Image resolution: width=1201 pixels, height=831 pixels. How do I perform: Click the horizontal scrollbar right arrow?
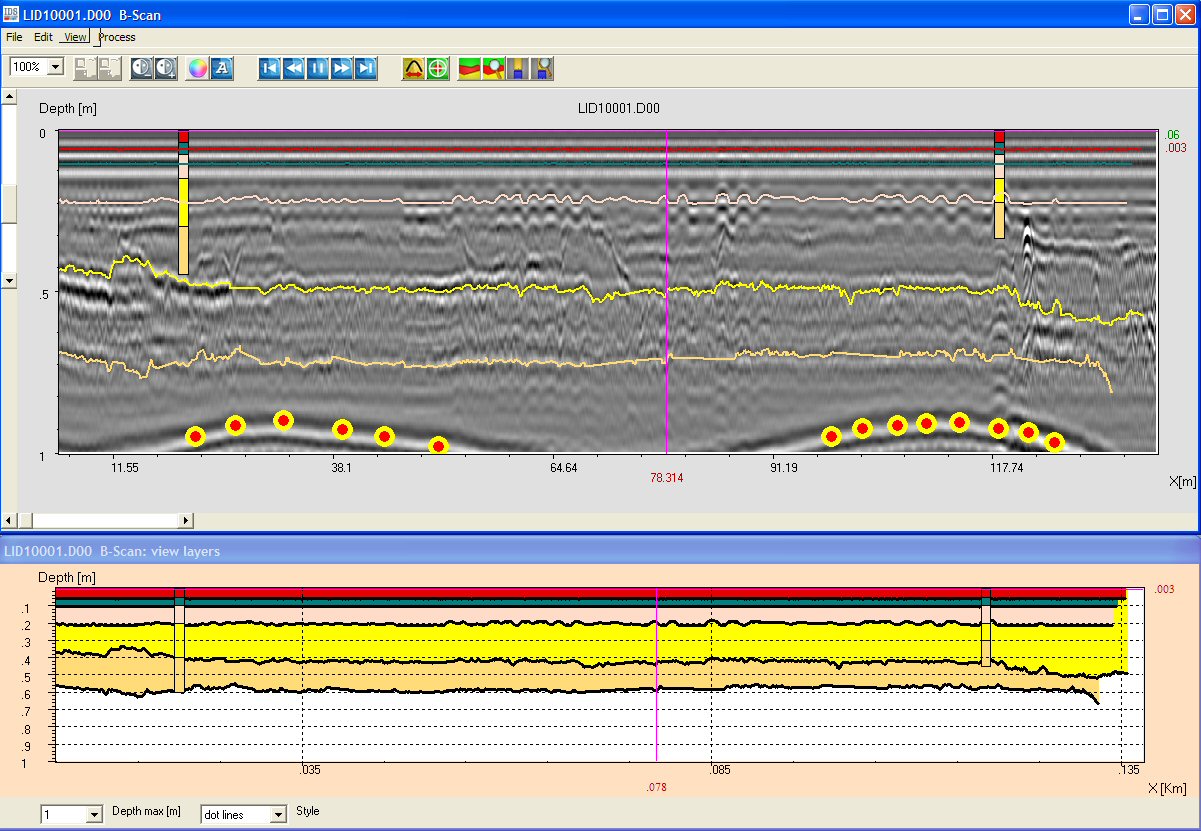pyautogui.click(x=186, y=520)
